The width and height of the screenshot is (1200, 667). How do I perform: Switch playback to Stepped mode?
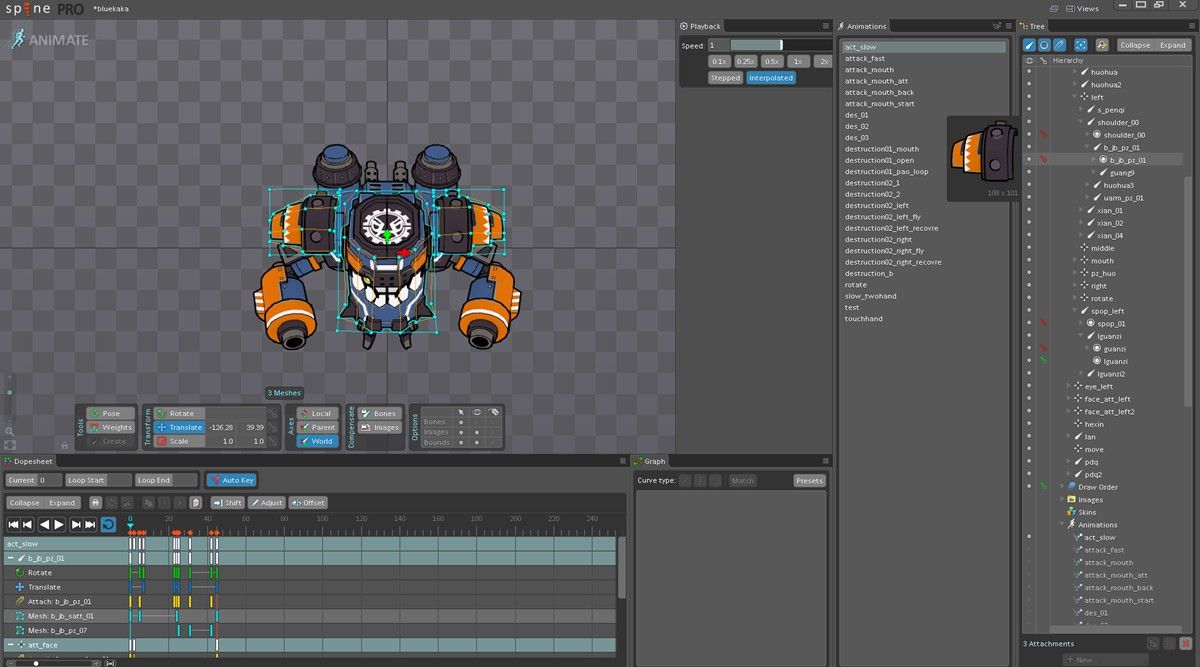(725, 77)
